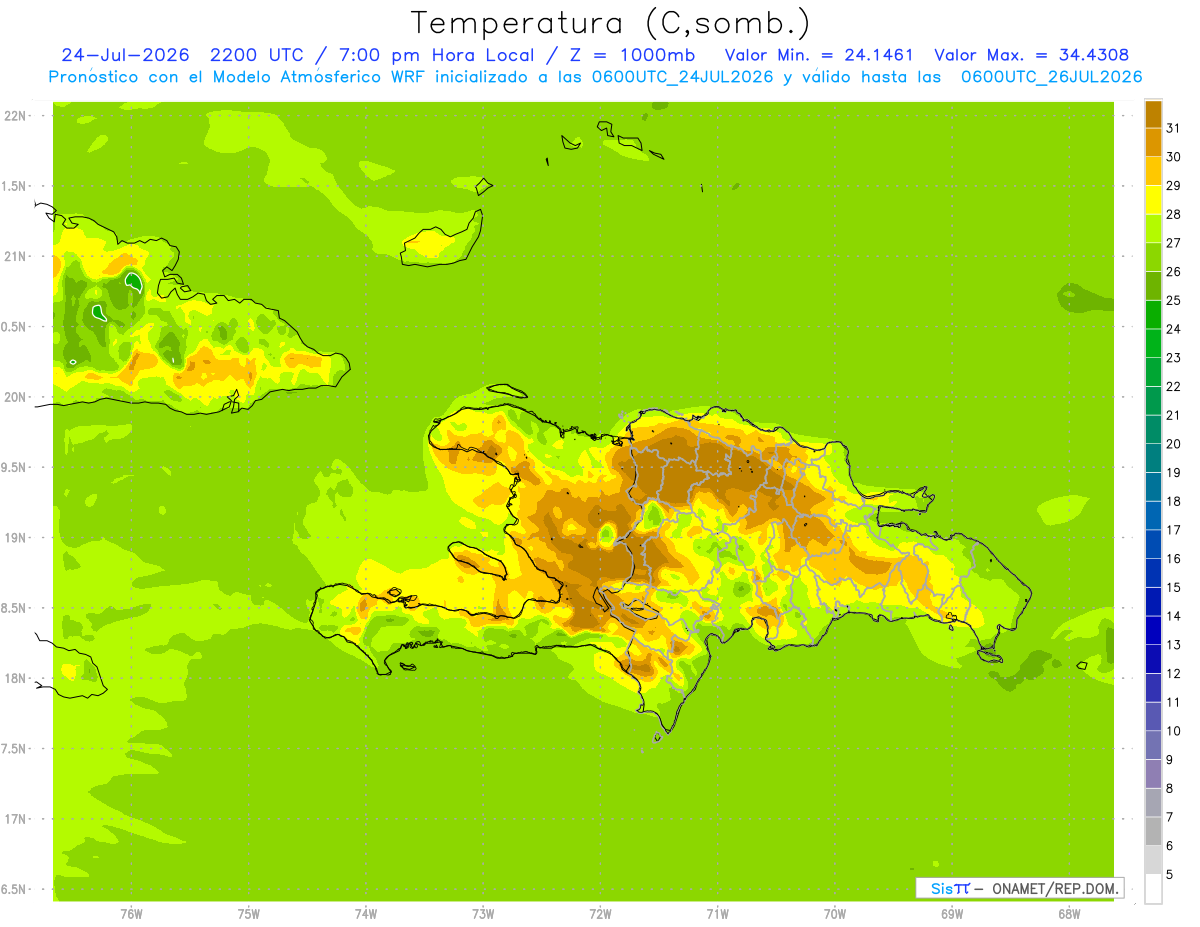This screenshot has width=1200, height=927.
Task: Click the legend value '15'
Action: [1174, 587]
